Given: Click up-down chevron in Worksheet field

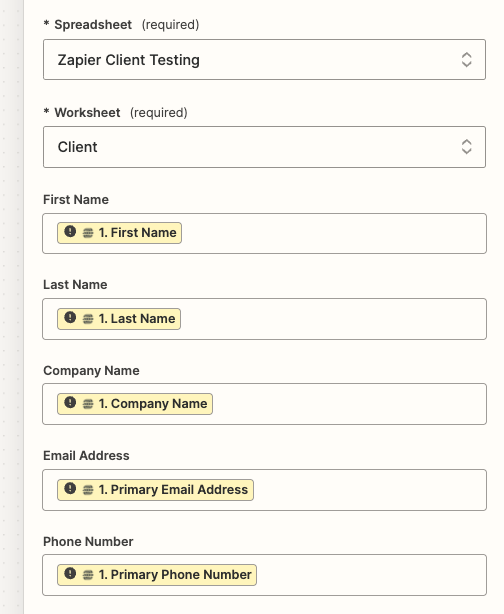Looking at the screenshot, I should [x=466, y=147].
